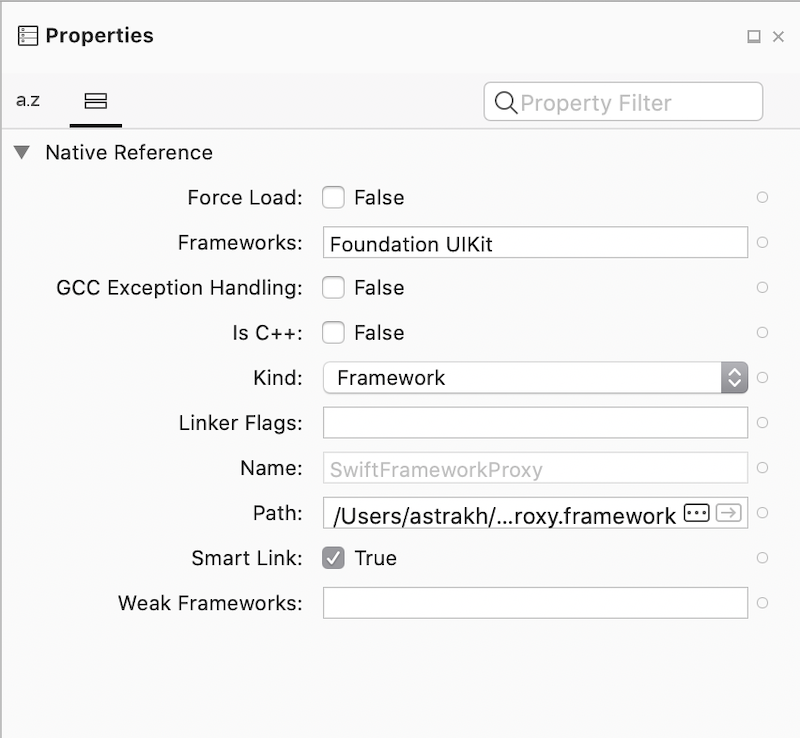The width and height of the screenshot is (800, 738).
Task: Click the radio marker beside Smart Link row
Action: pyautogui.click(x=762, y=558)
